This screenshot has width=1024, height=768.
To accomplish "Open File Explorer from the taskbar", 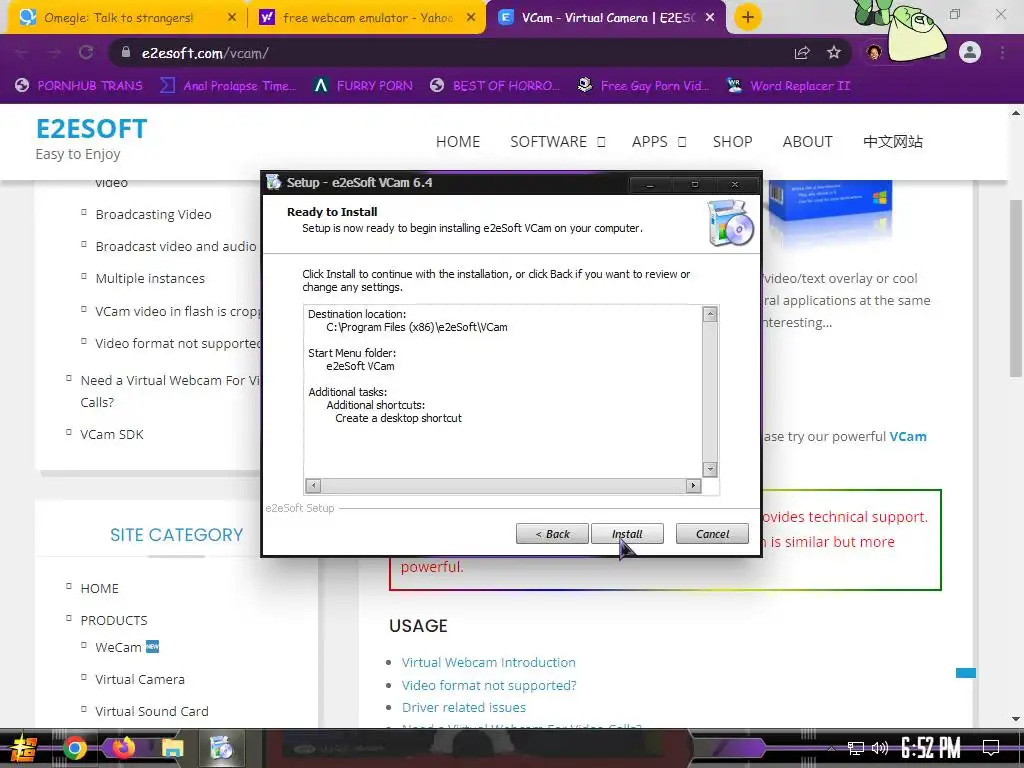I will click(x=173, y=748).
